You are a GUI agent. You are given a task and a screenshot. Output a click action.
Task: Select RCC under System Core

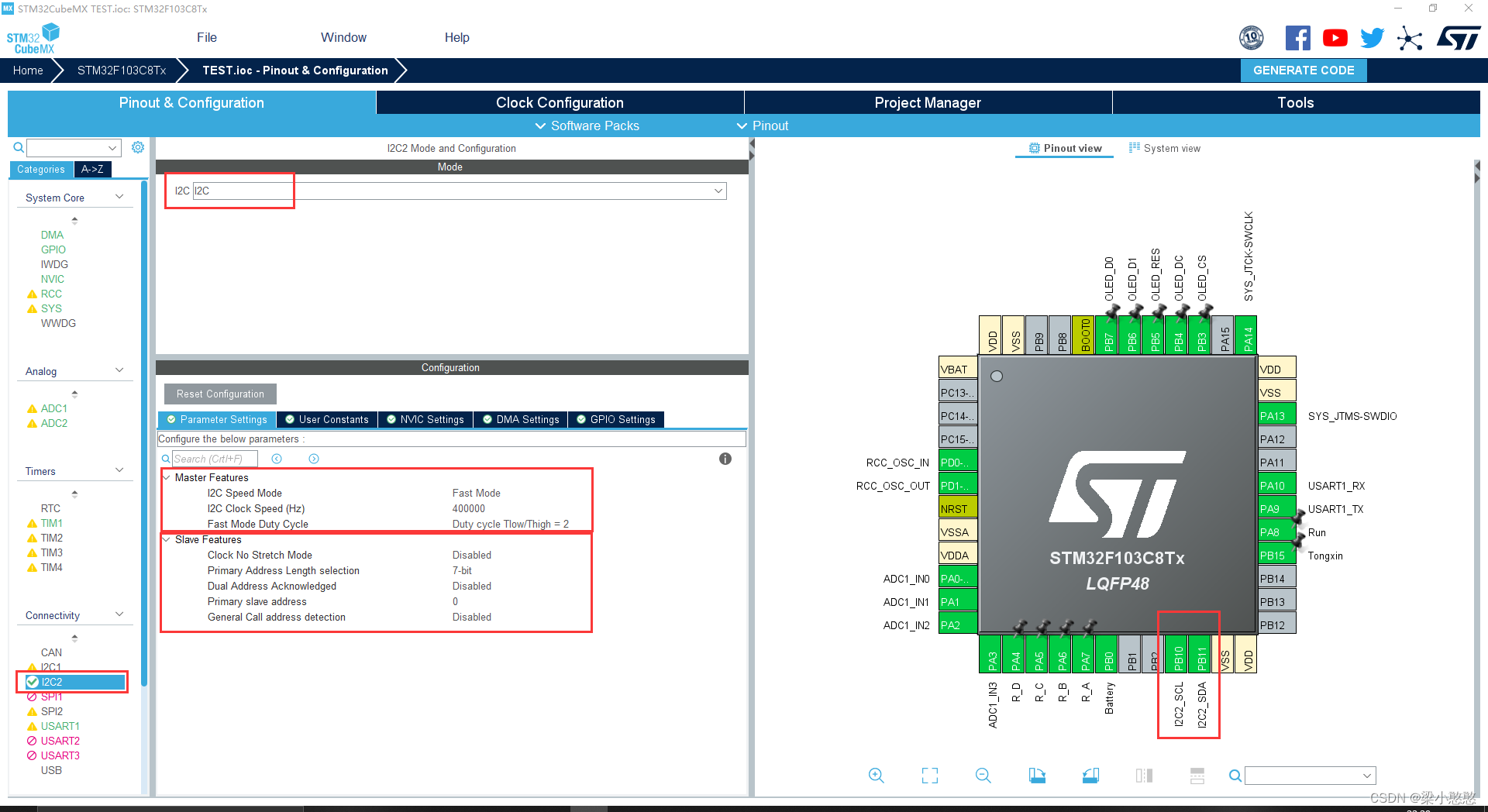[x=51, y=294]
